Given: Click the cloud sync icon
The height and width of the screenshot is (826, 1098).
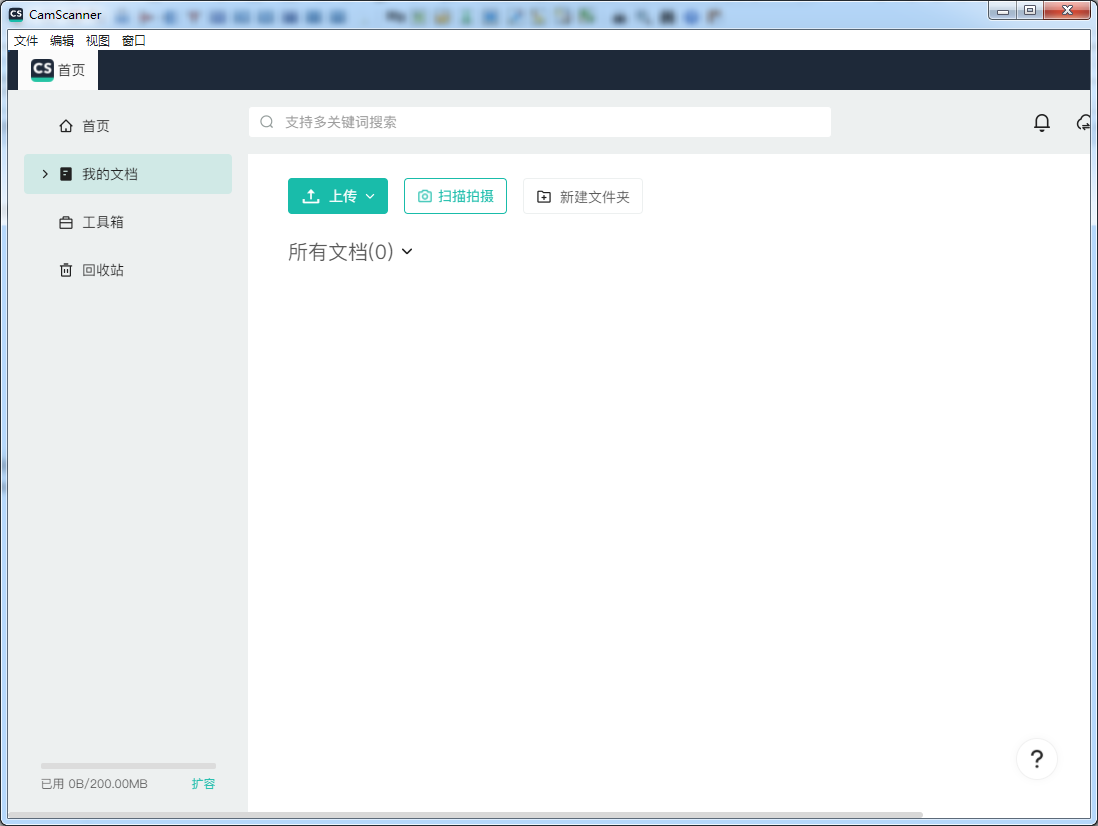Looking at the screenshot, I should point(1083,122).
